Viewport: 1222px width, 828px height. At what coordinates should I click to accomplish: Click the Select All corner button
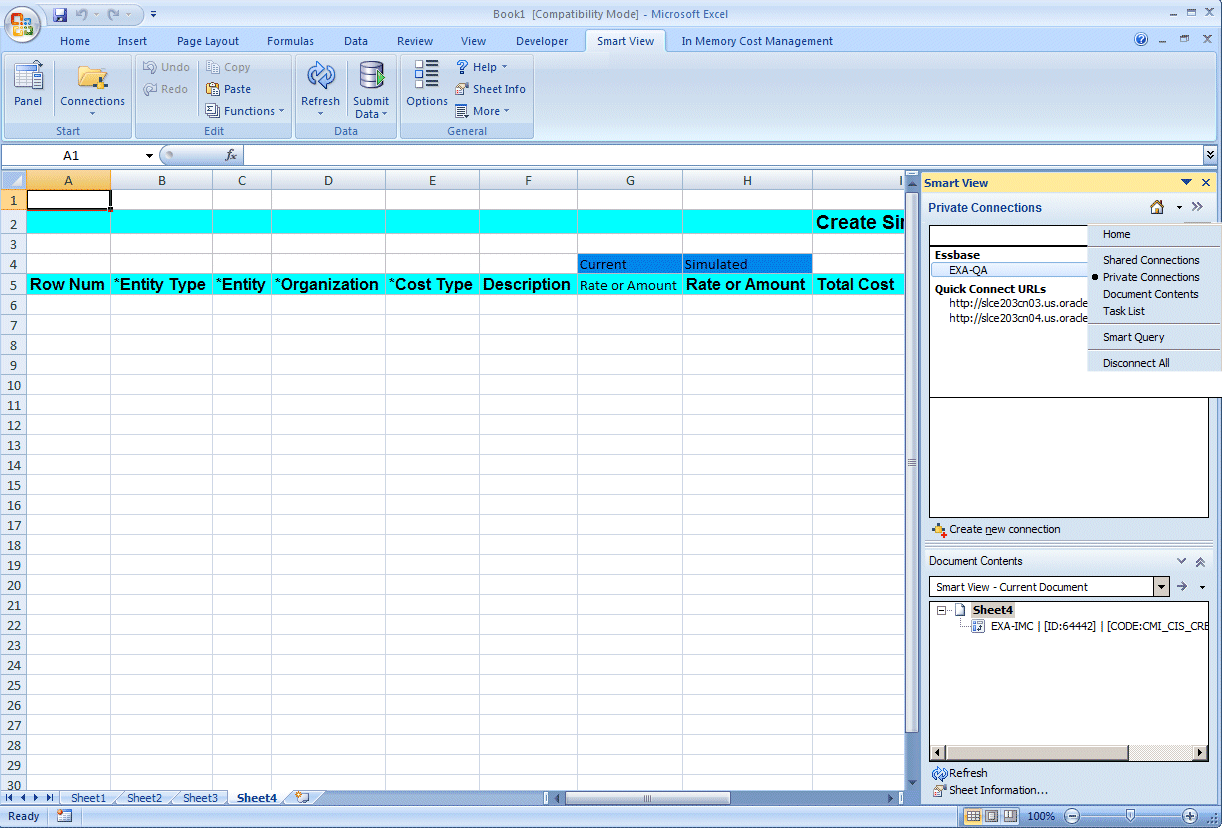pos(13,180)
